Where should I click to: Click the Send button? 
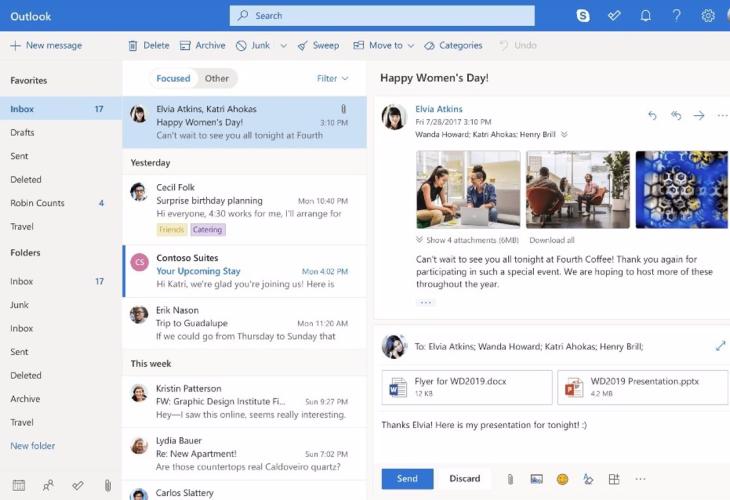(407, 479)
